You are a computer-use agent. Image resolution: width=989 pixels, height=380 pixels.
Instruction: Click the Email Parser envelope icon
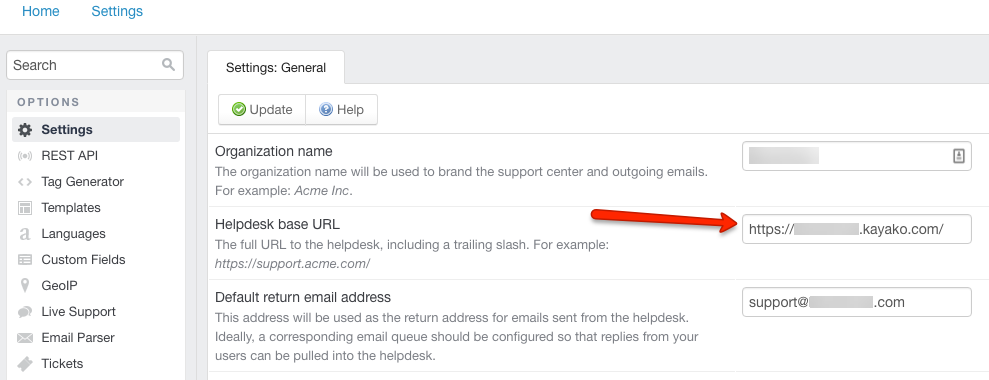(25, 338)
